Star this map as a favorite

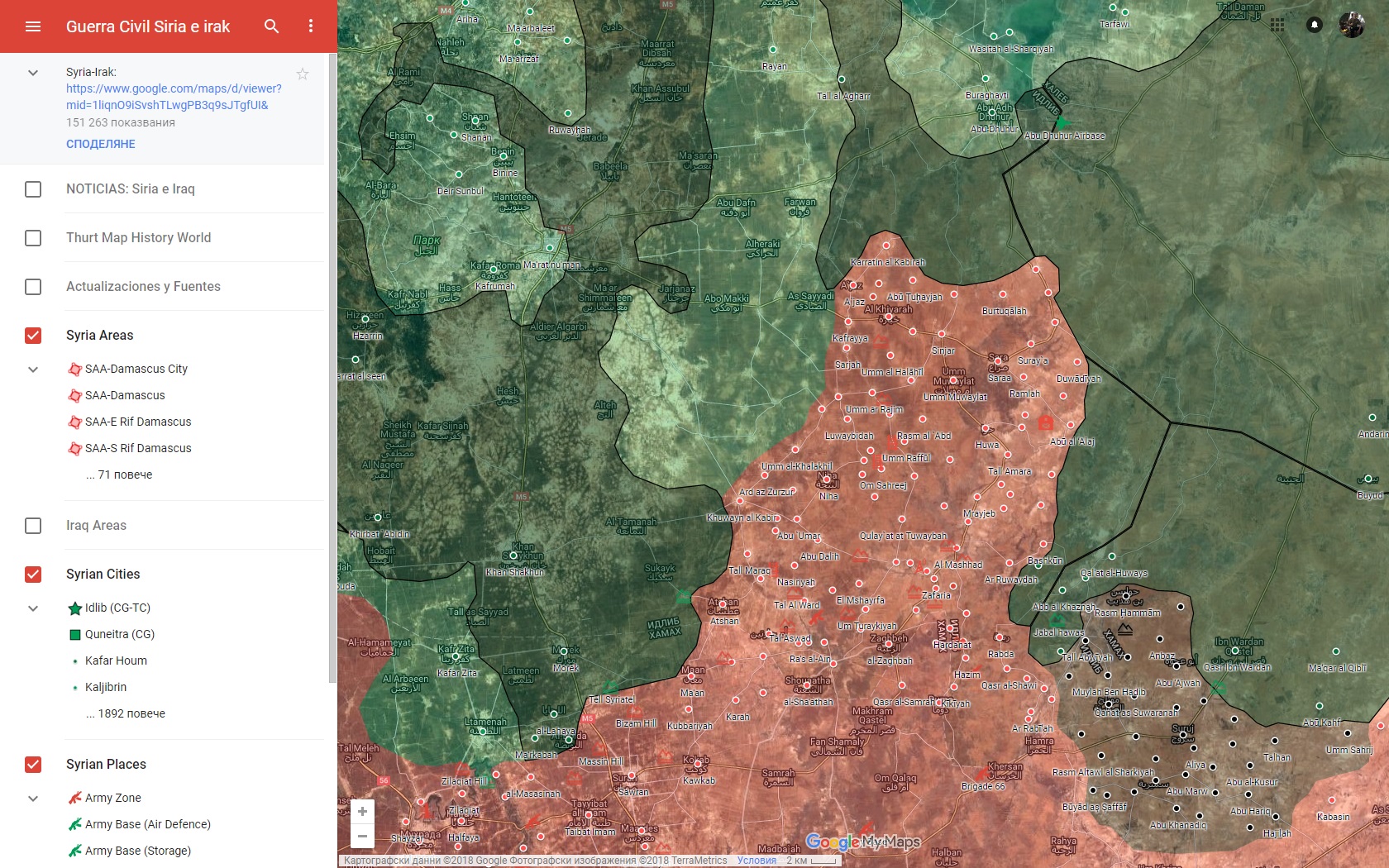(303, 74)
